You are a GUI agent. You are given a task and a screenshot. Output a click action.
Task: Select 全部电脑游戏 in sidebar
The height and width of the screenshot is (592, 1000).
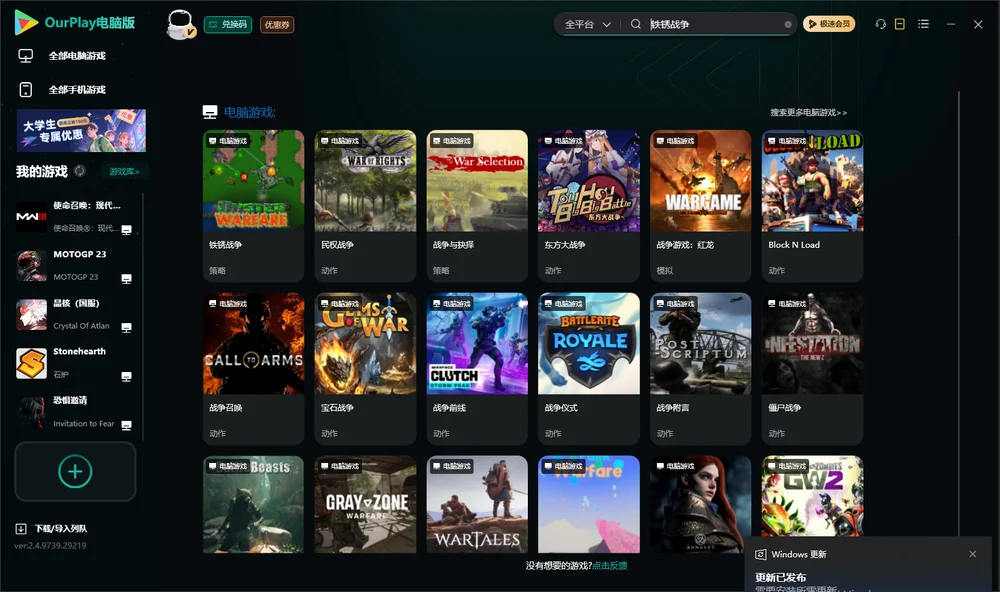point(77,56)
